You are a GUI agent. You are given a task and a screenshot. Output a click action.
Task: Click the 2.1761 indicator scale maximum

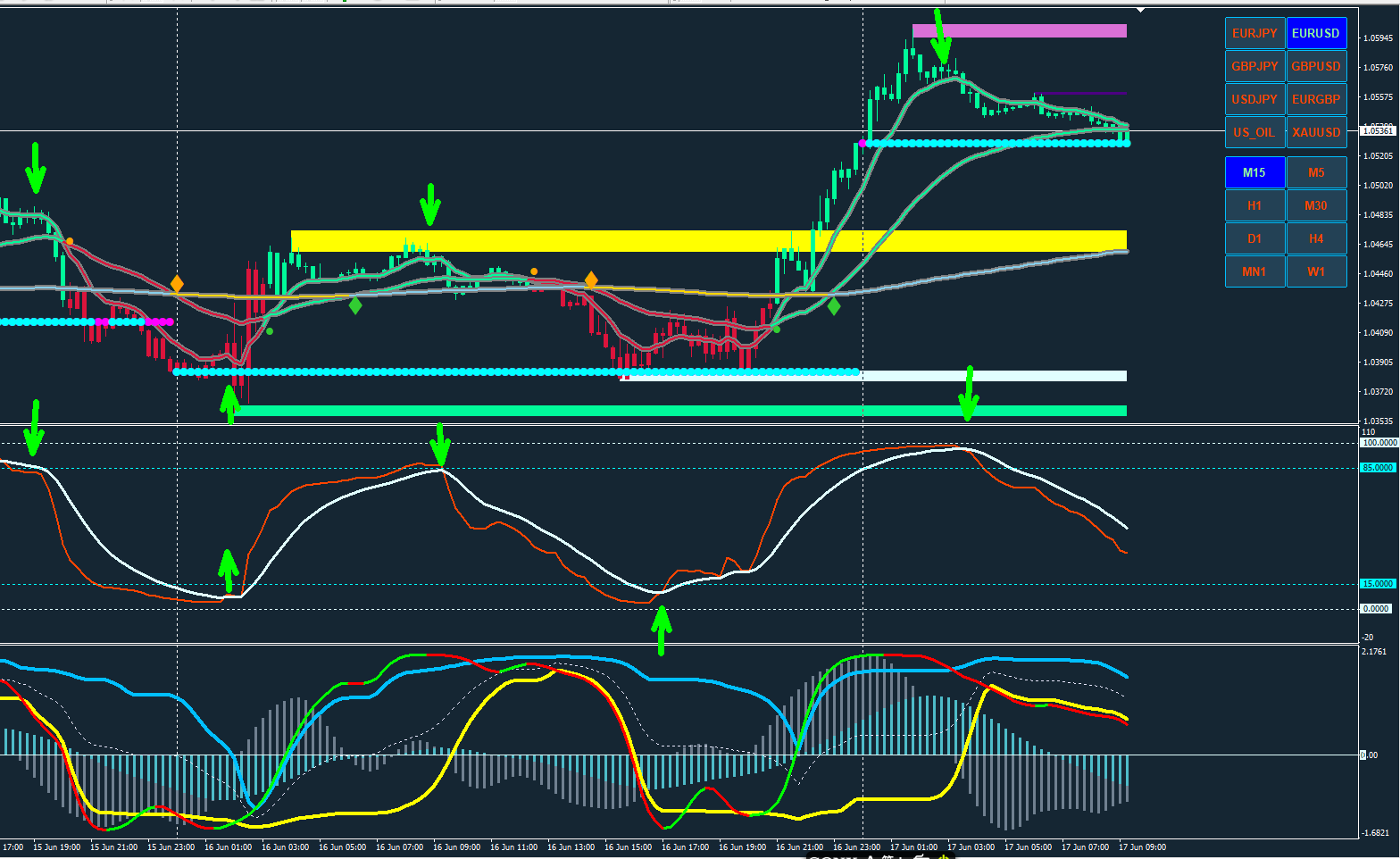pos(1375,652)
